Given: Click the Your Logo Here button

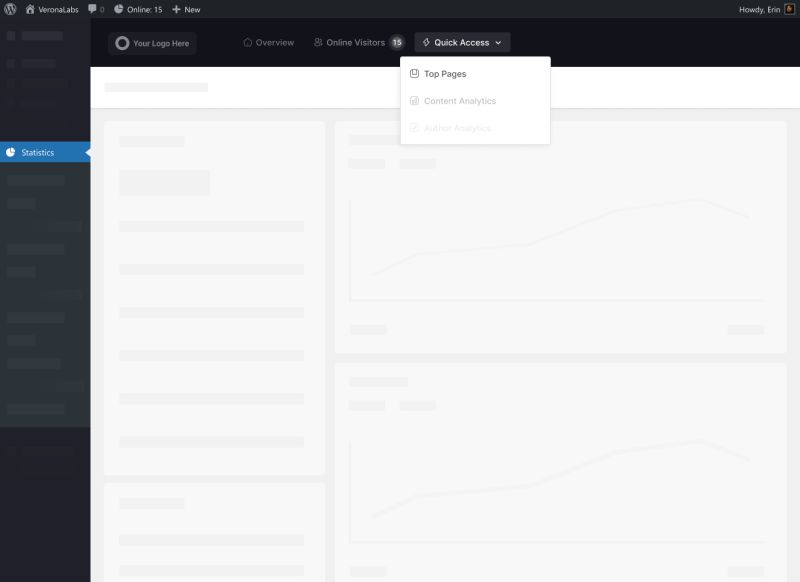Looking at the screenshot, I should coord(154,43).
